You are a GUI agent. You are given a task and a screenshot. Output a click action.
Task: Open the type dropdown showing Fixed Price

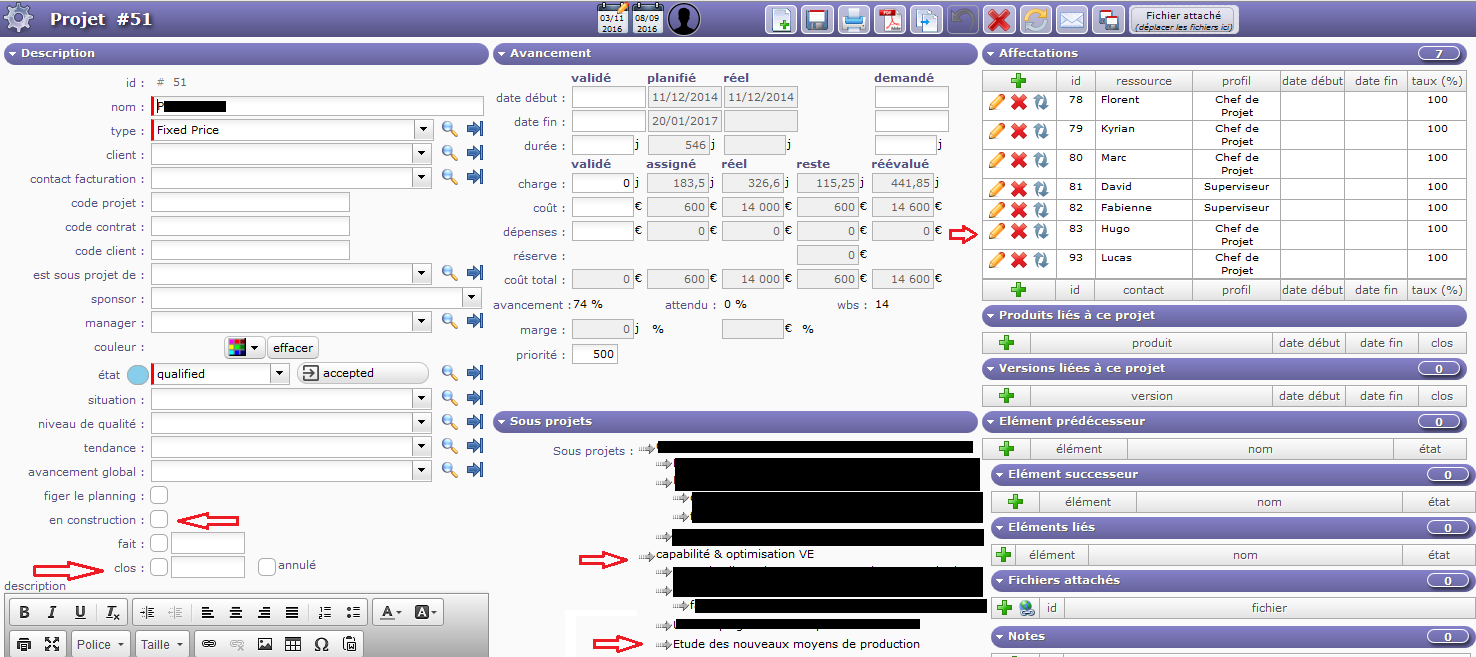[x=423, y=130]
